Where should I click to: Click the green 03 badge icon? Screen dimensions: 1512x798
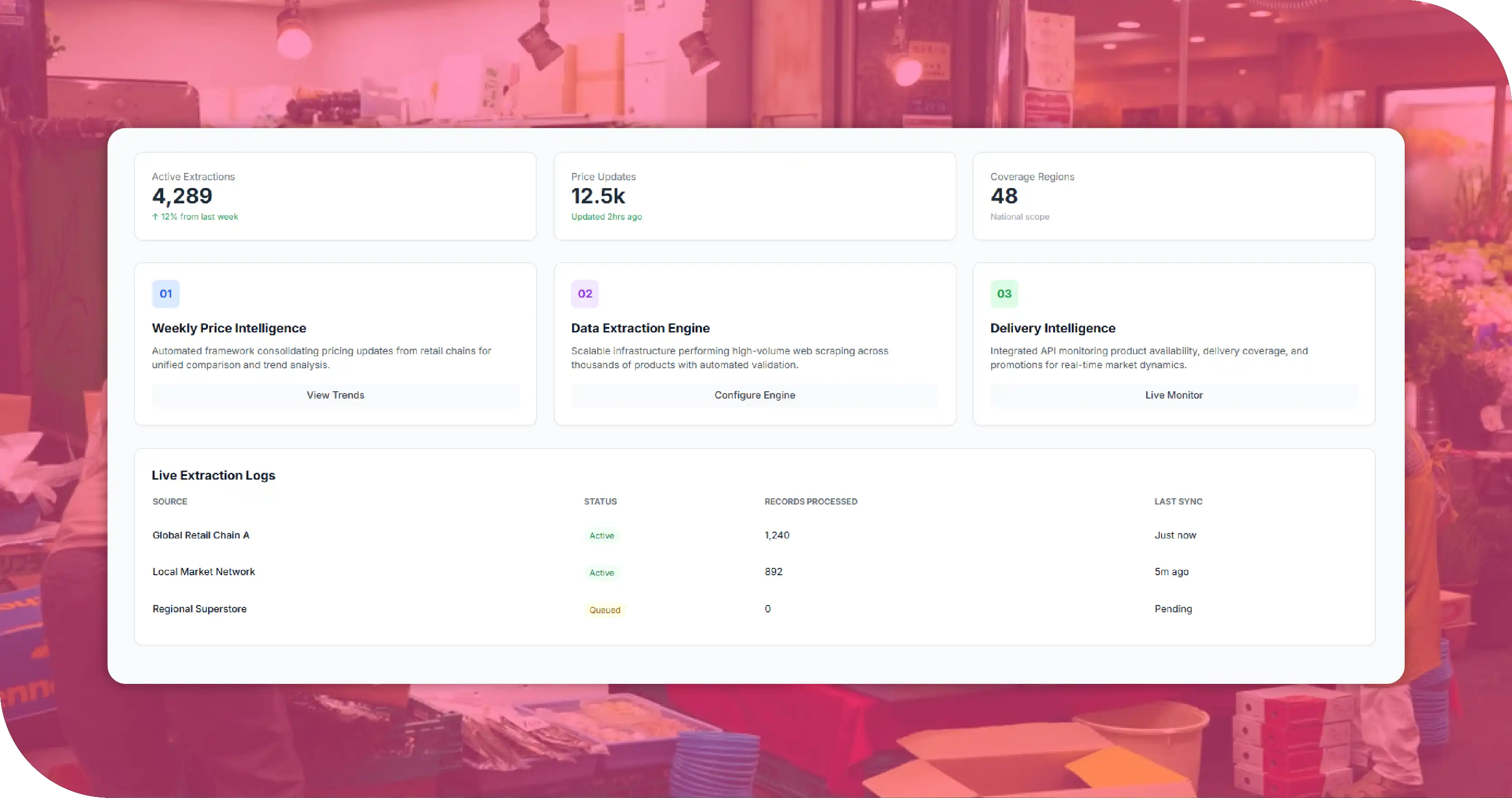point(1003,293)
